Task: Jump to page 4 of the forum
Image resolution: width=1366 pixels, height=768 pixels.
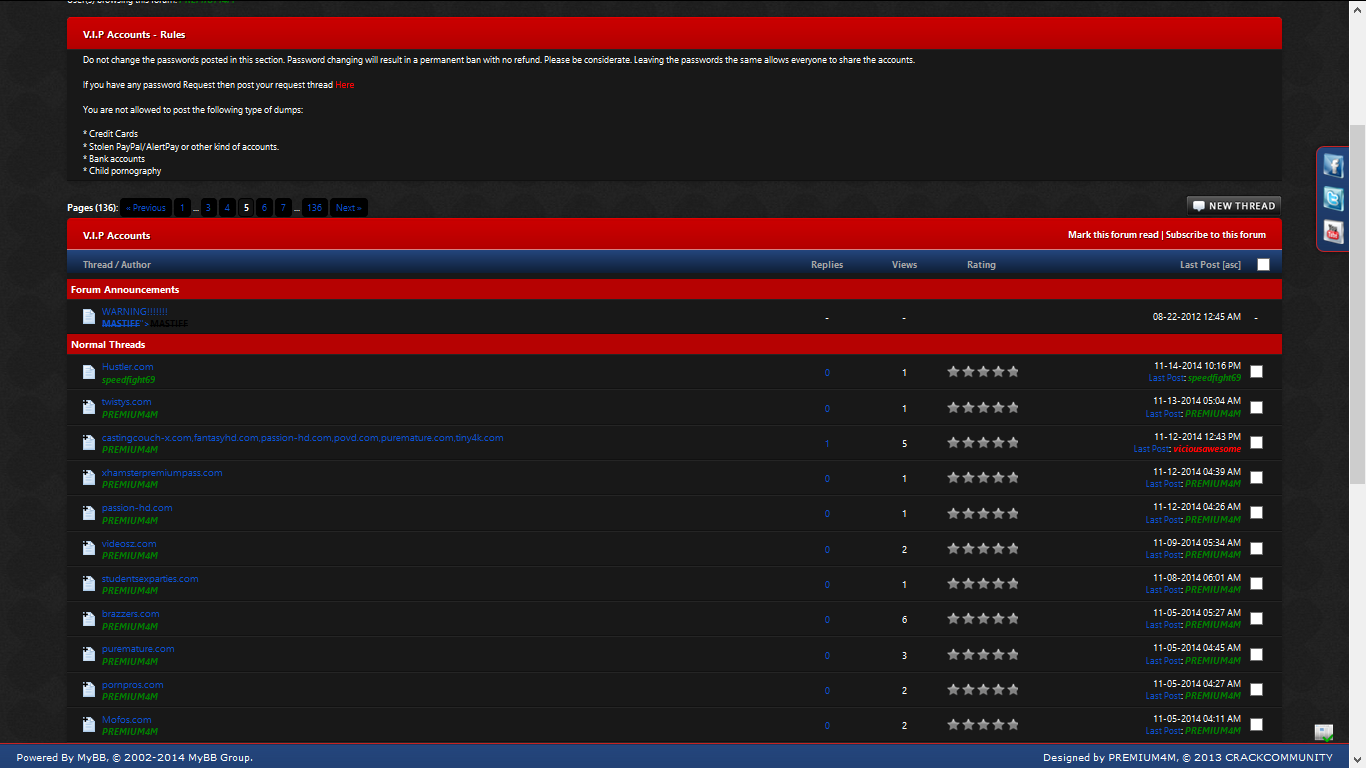Action: 227,208
